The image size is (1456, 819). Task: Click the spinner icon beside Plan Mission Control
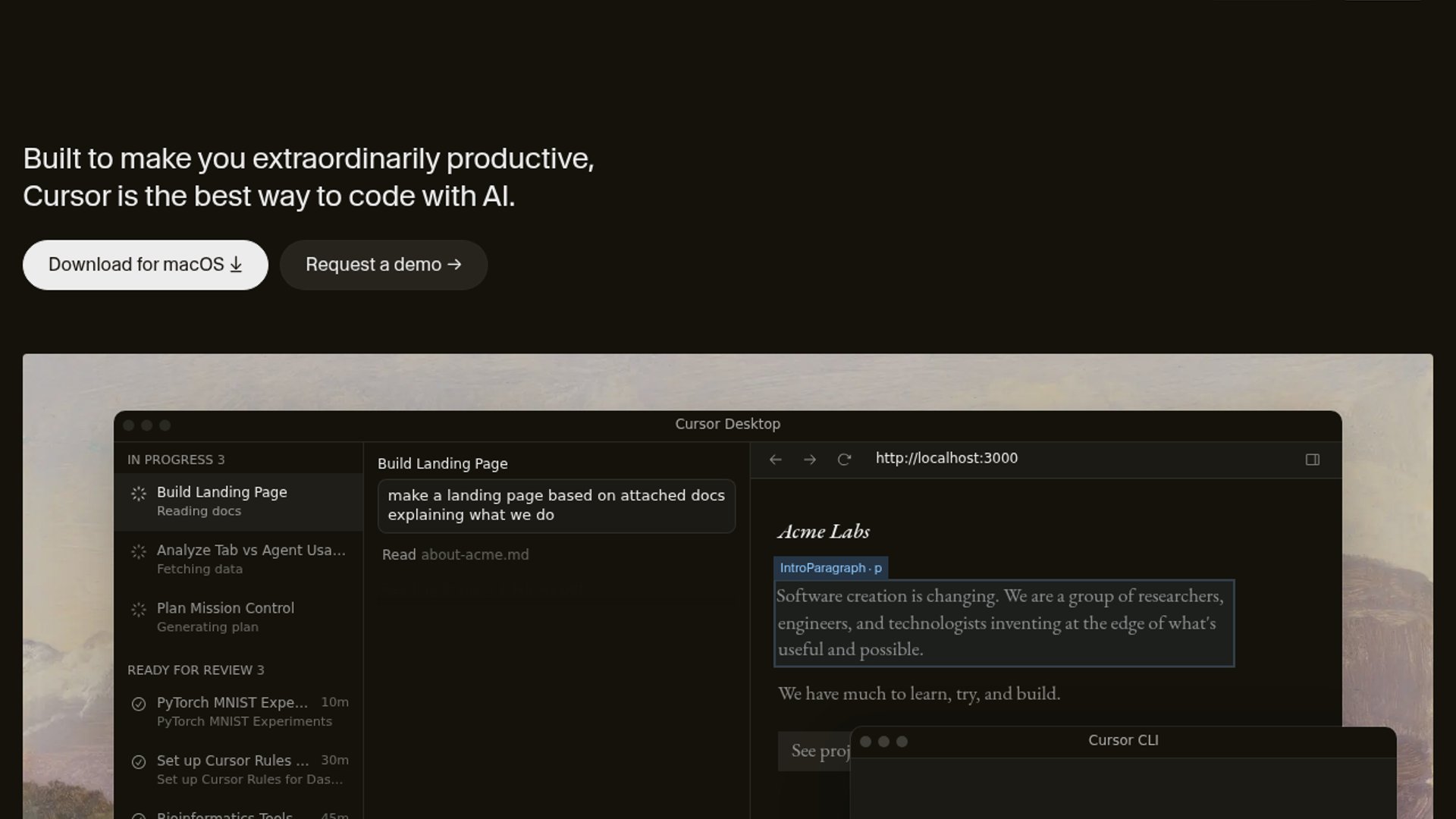click(139, 610)
